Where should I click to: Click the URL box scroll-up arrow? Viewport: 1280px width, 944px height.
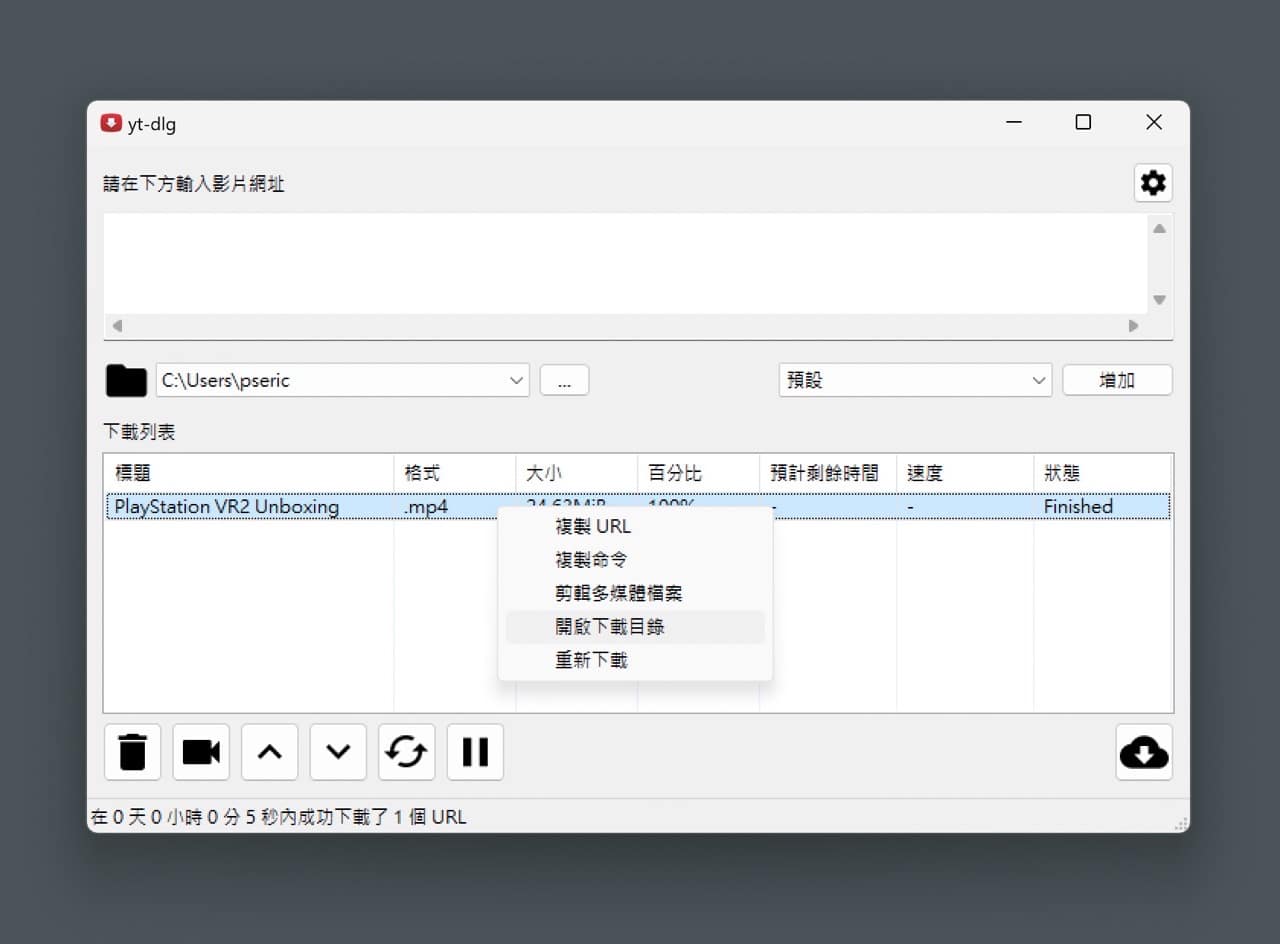click(x=1159, y=228)
